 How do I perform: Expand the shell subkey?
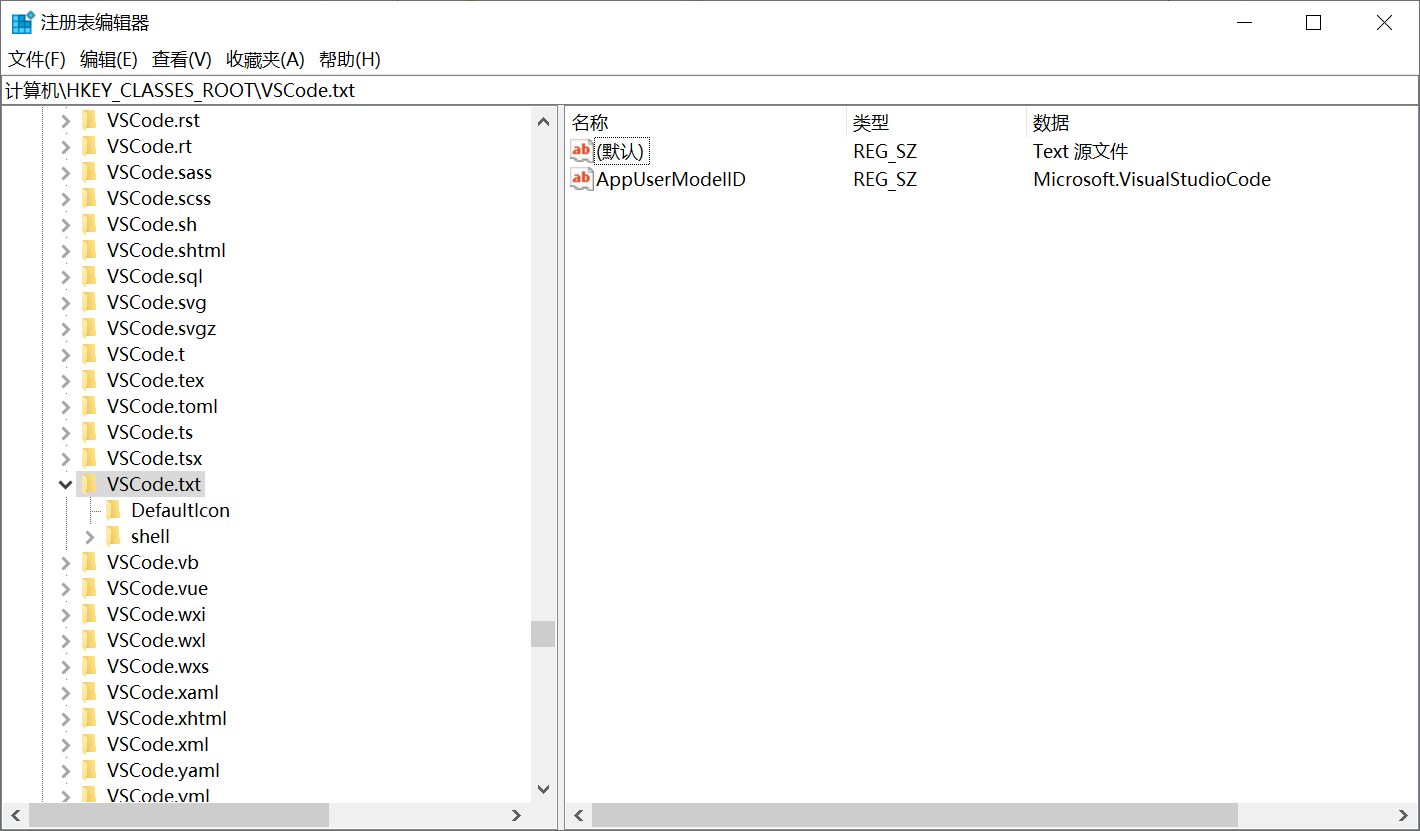(90, 536)
